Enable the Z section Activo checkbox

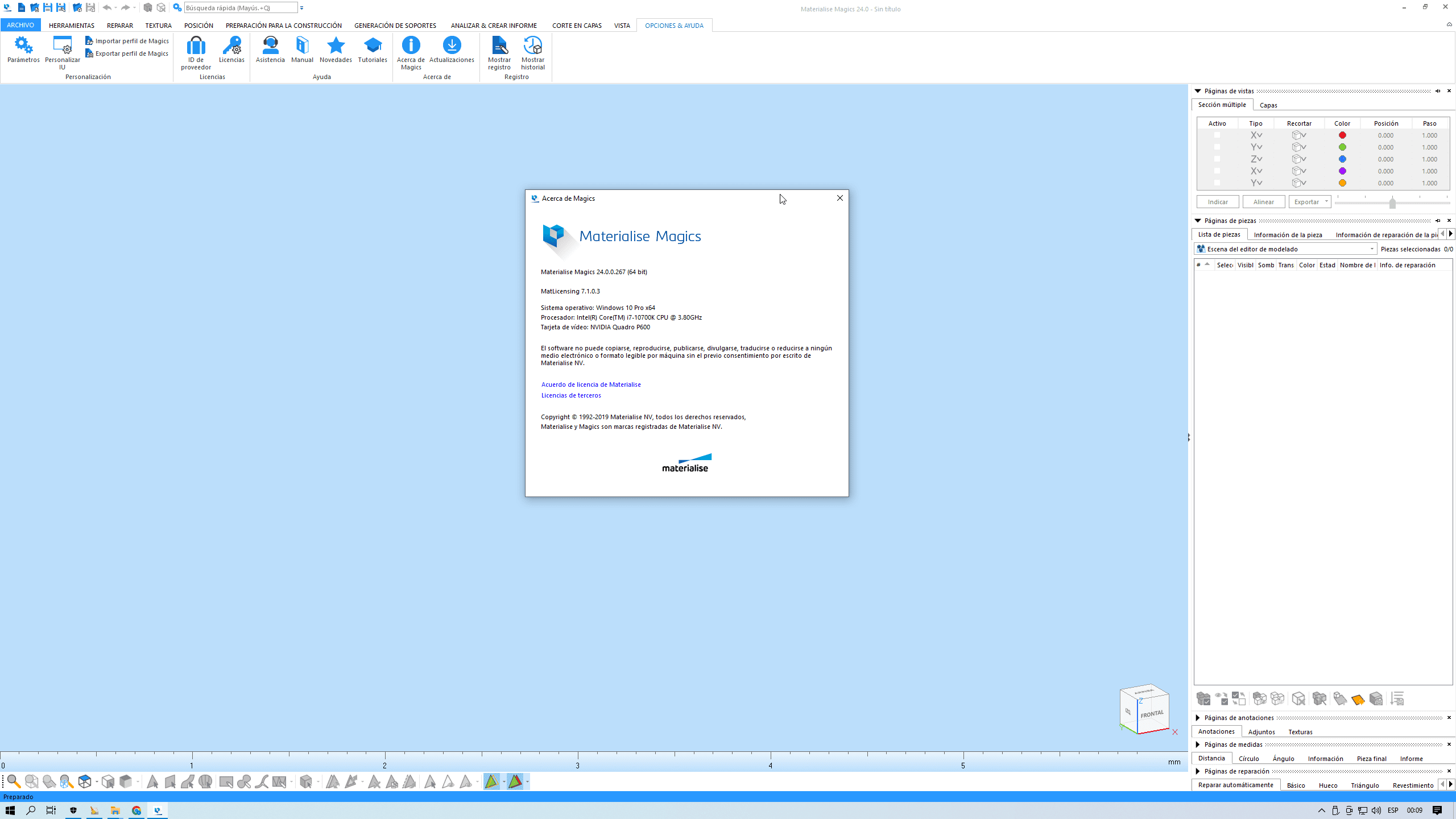coord(1217,159)
